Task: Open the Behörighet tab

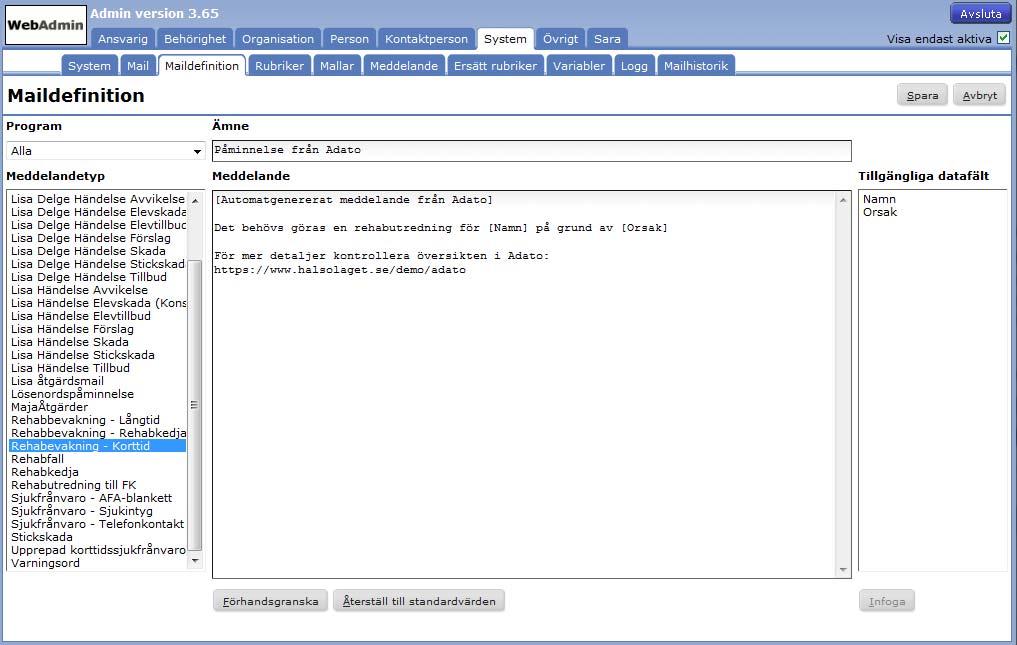Action: point(195,39)
